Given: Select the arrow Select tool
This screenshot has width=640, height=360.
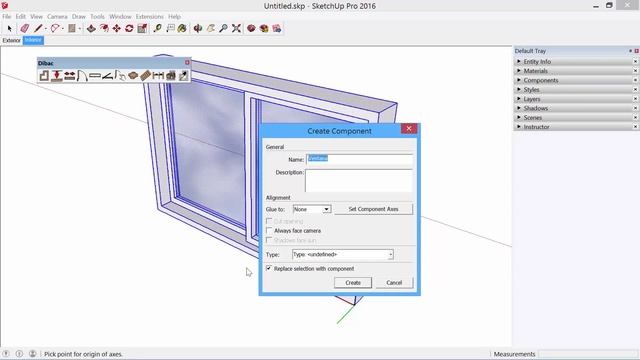Looking at the screenshot, I should point(9,28).
